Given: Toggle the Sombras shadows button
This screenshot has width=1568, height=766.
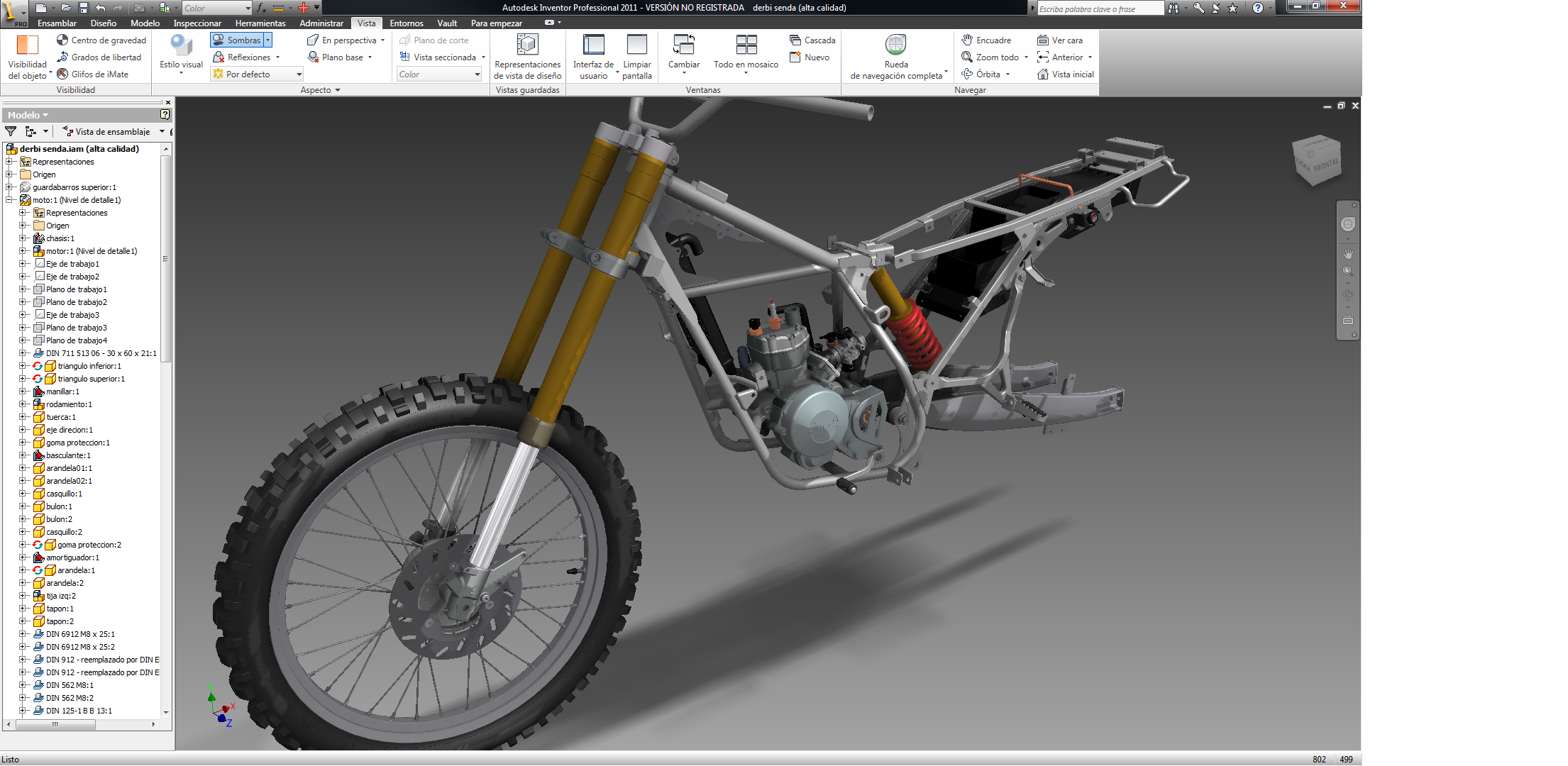Looking at the screenshot, I should pos(237,40).
